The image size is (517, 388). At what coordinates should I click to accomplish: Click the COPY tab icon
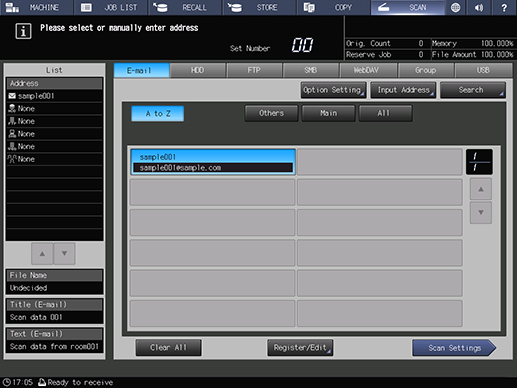pos(309,7)
